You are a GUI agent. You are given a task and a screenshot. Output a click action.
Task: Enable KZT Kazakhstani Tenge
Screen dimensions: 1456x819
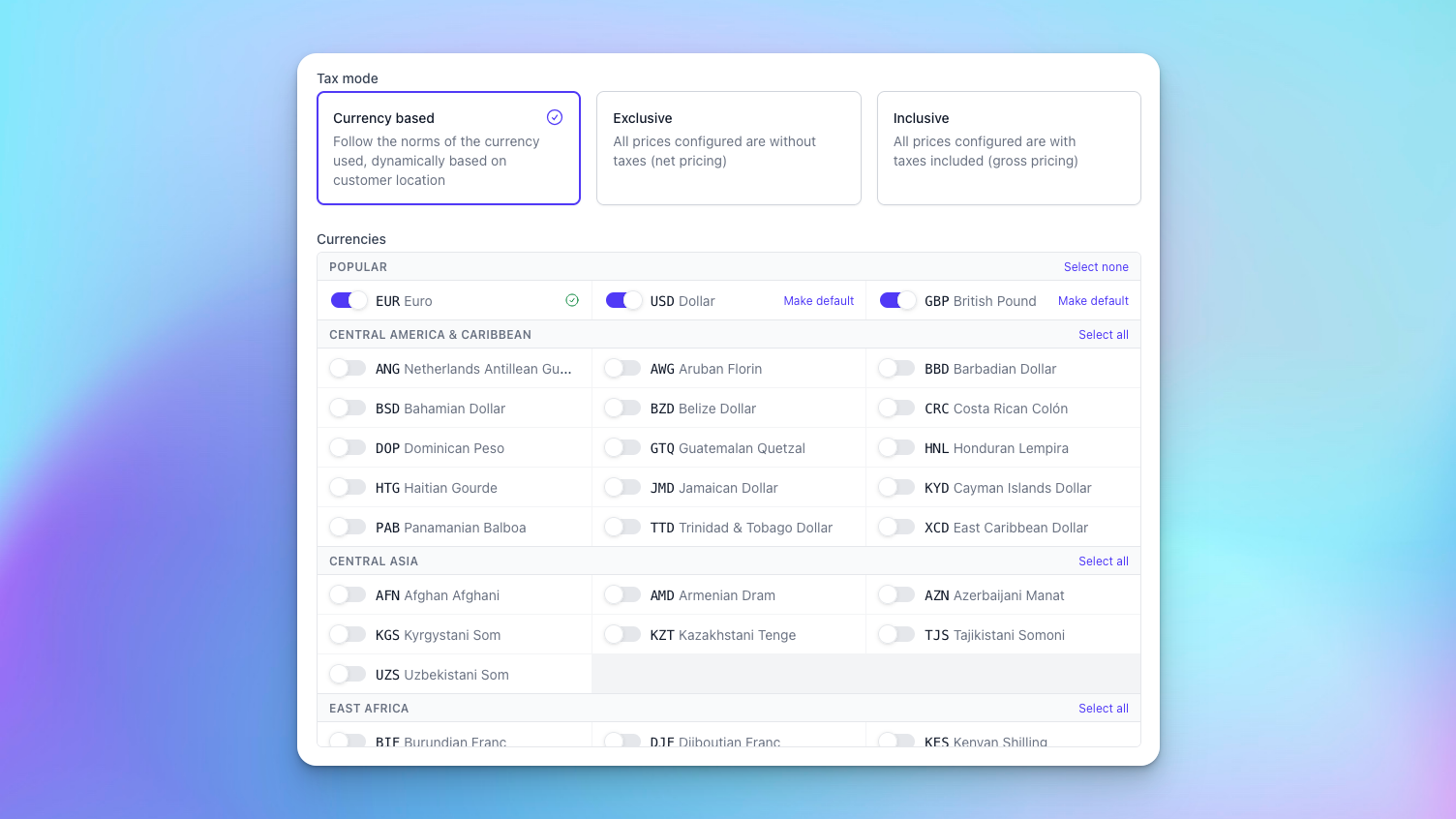coord(622,634)
